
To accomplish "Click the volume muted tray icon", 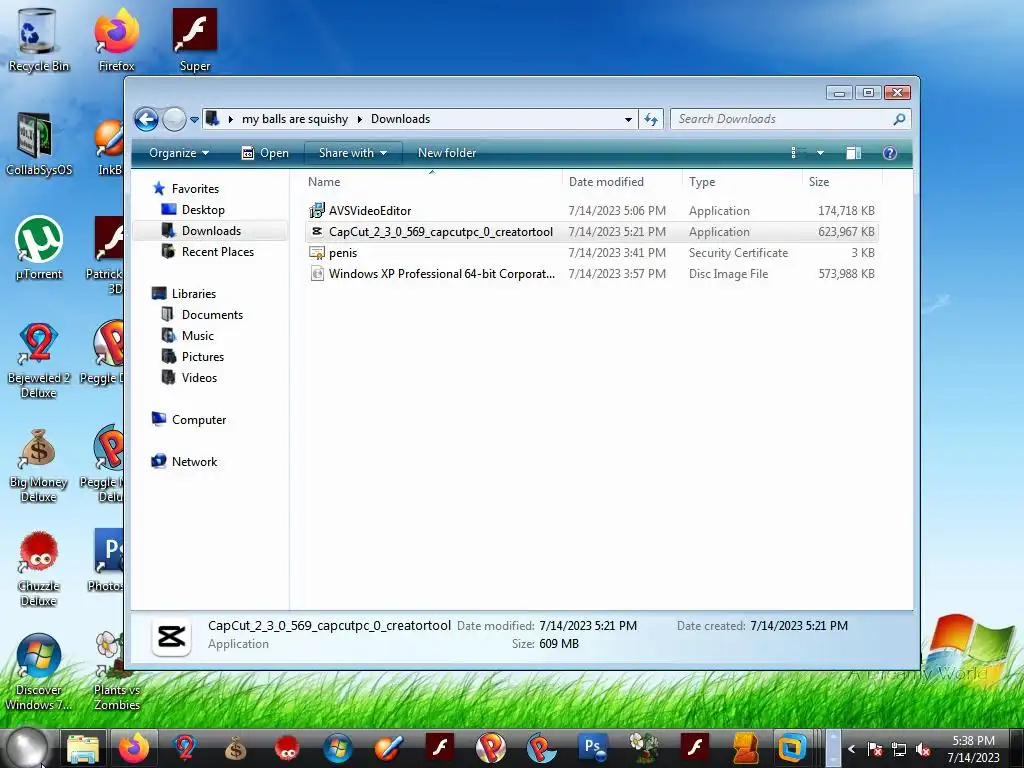I will coord(923,749).
